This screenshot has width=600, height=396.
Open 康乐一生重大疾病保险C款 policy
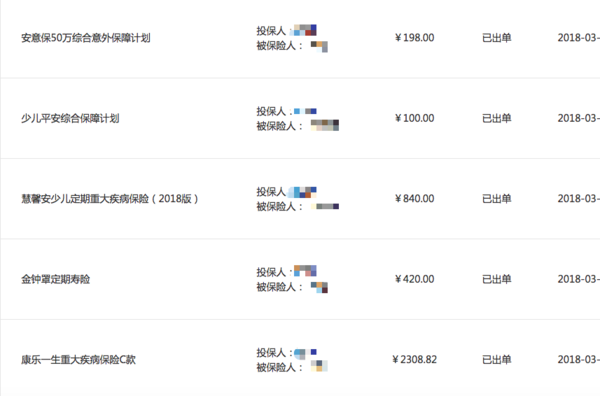point(78,360)
